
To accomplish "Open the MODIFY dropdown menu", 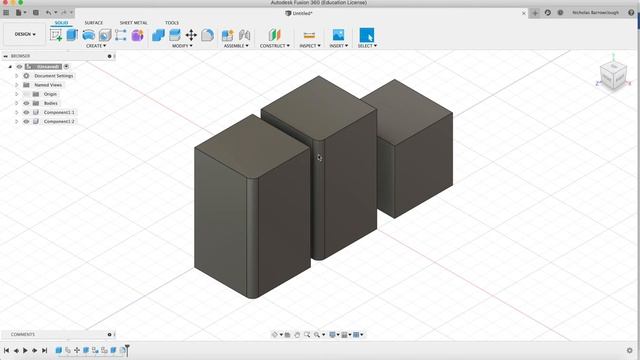I will point(182,46).
